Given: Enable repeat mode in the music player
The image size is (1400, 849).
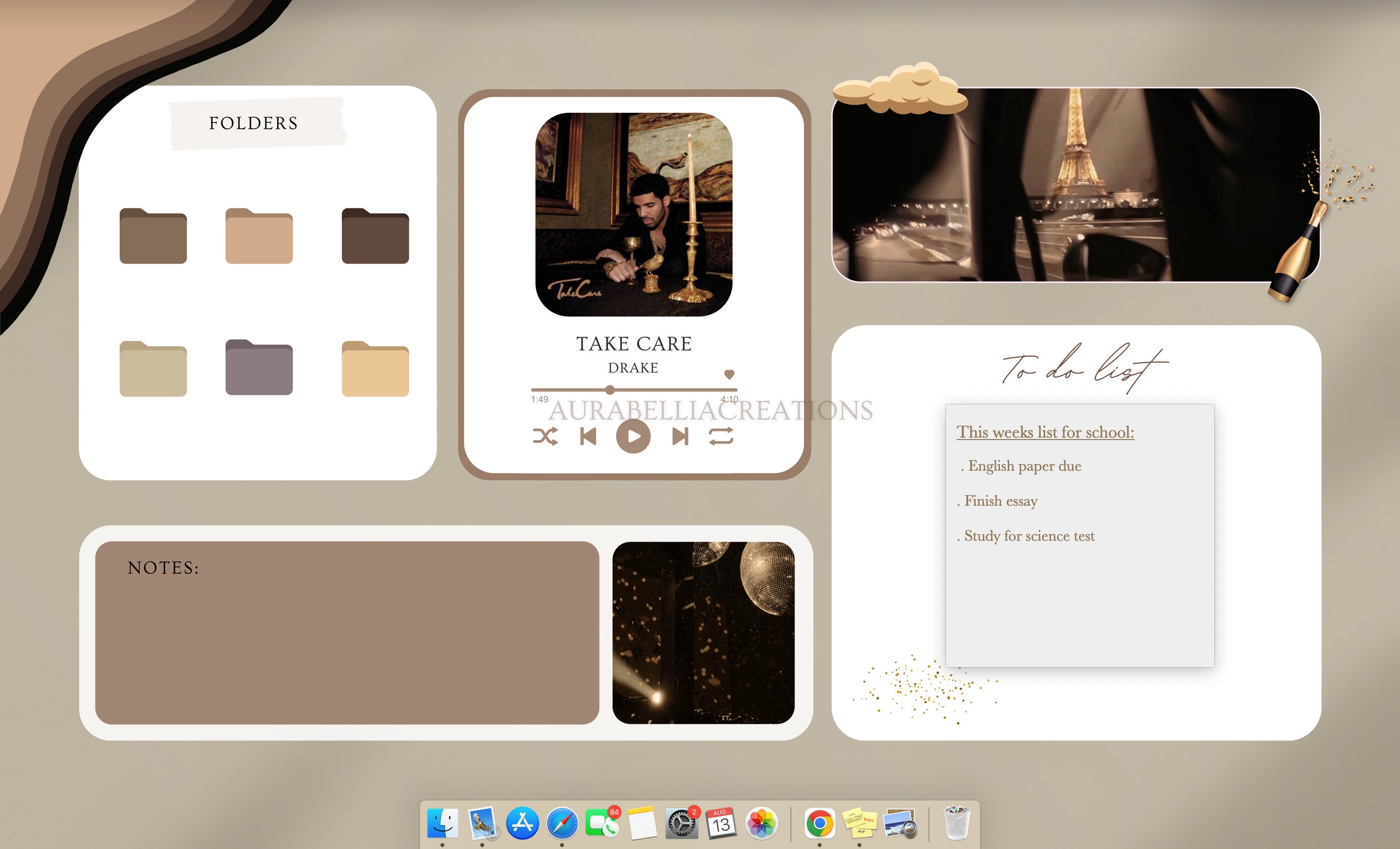Looking at the screenshot, I should tap(722, 437).
